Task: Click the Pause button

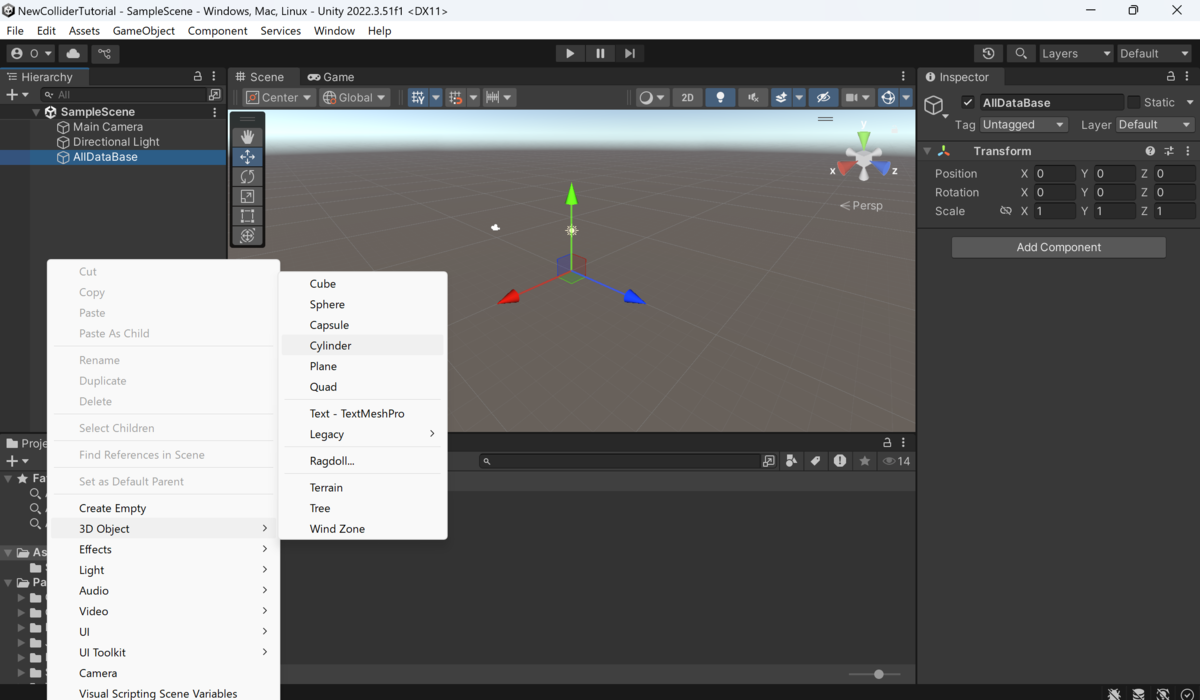Action: click(600, 54)
